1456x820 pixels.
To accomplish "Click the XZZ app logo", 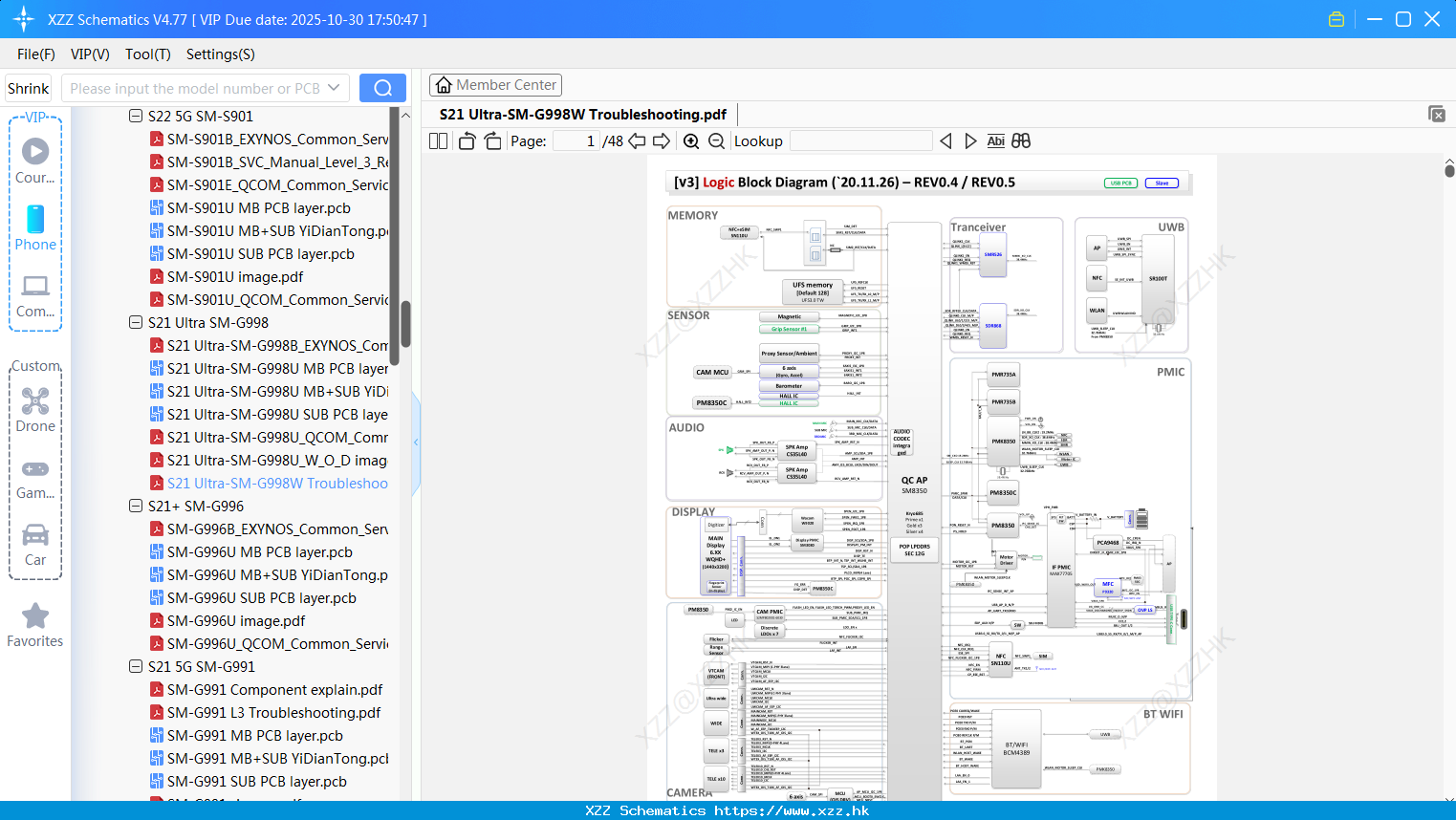I will [24, 19].
